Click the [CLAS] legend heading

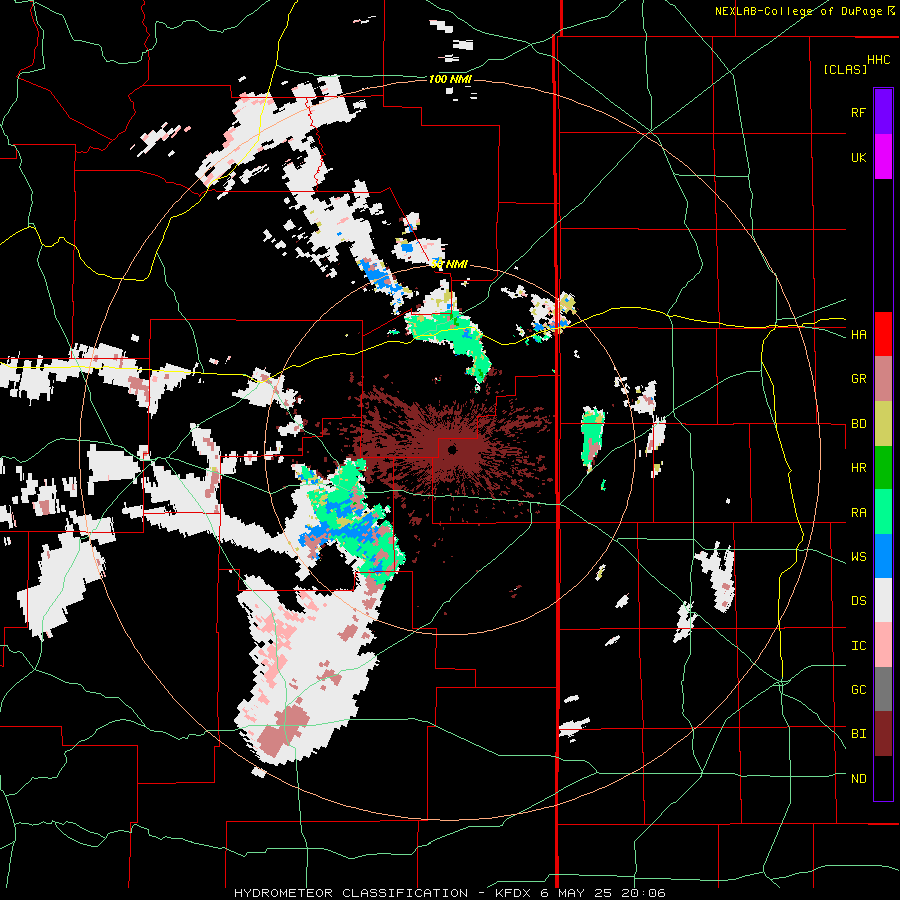[x=845, y=69]
